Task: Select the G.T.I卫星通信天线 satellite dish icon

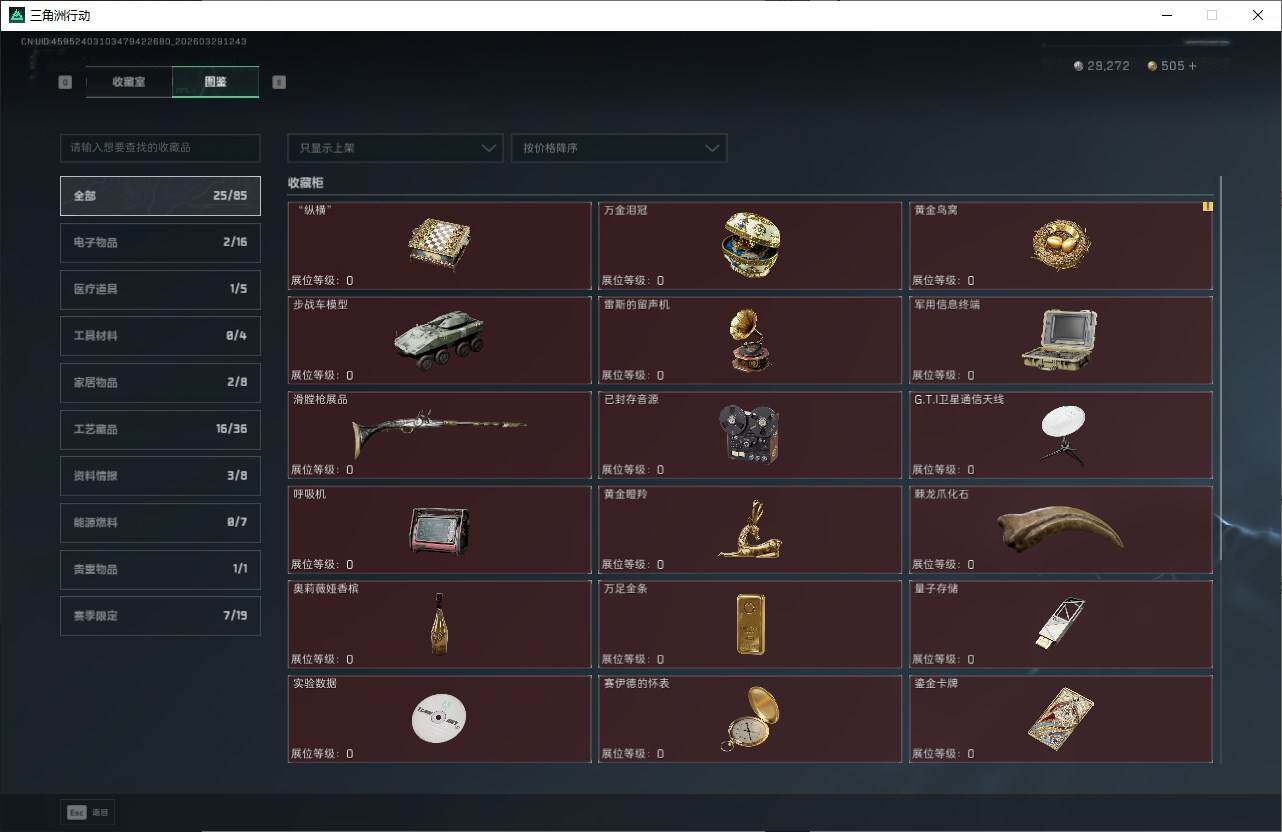Action: click(x=1061, y=437)
